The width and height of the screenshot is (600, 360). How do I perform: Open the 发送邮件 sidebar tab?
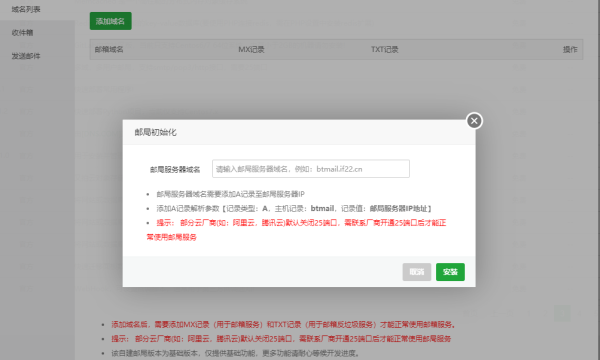pyautogui.click(x=26, y=56)
